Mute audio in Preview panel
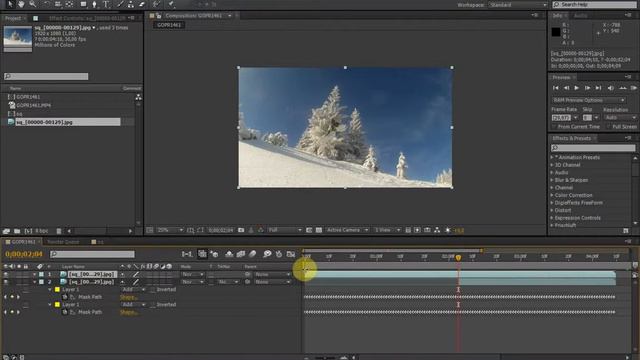The width and height of the screenshot is (640, 360). click(x=611, y=88)
